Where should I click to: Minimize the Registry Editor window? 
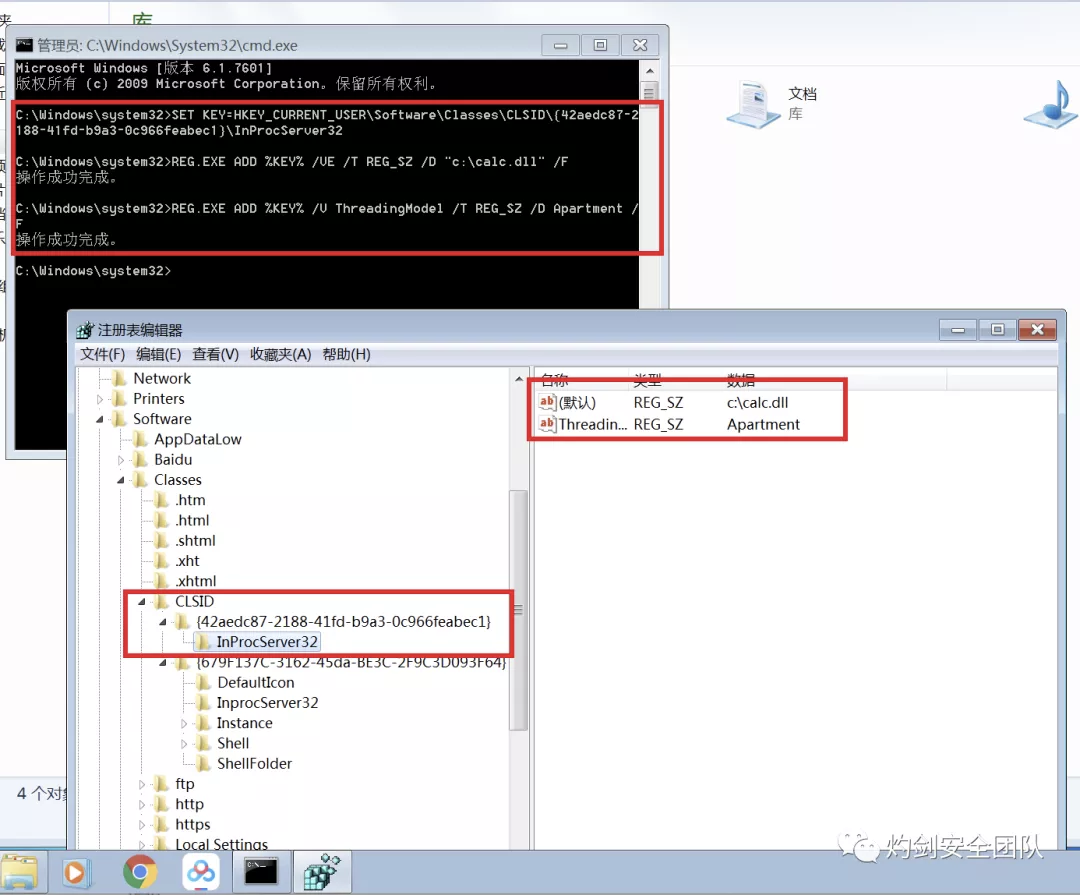(x=957, y=330)
